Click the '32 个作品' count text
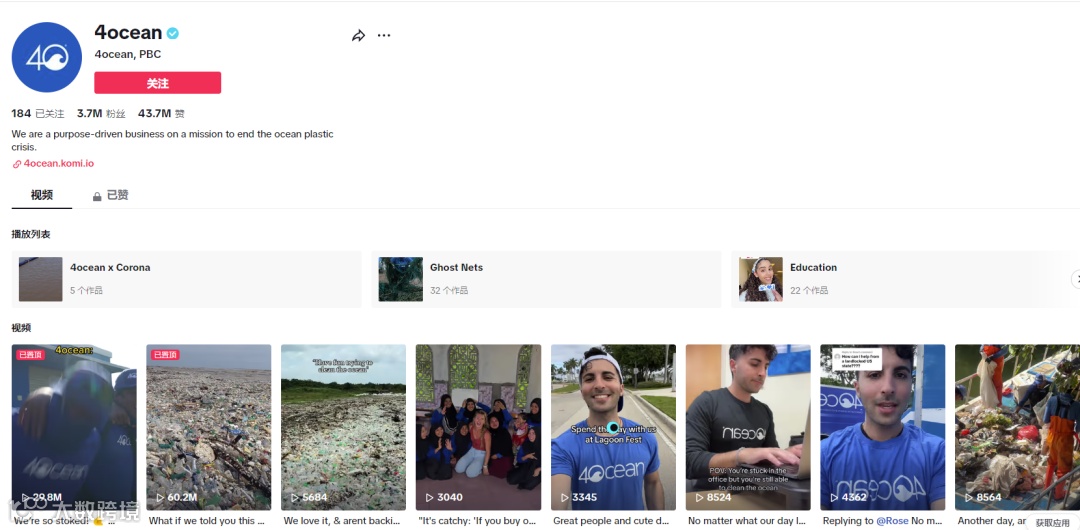Viewport: 1080px width, 530px height. 449,291
